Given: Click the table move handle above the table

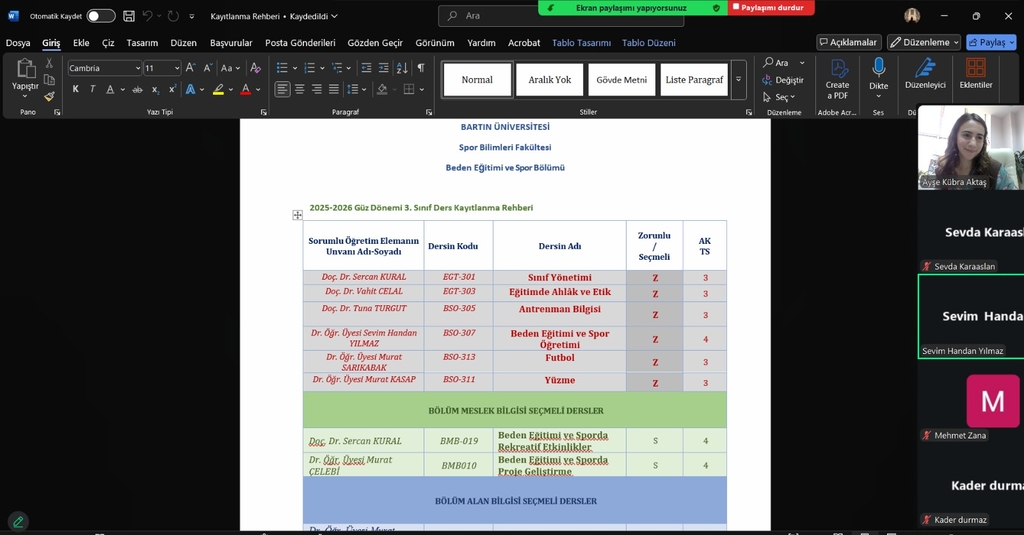Looking at the screenshot, I should (297, 215).
